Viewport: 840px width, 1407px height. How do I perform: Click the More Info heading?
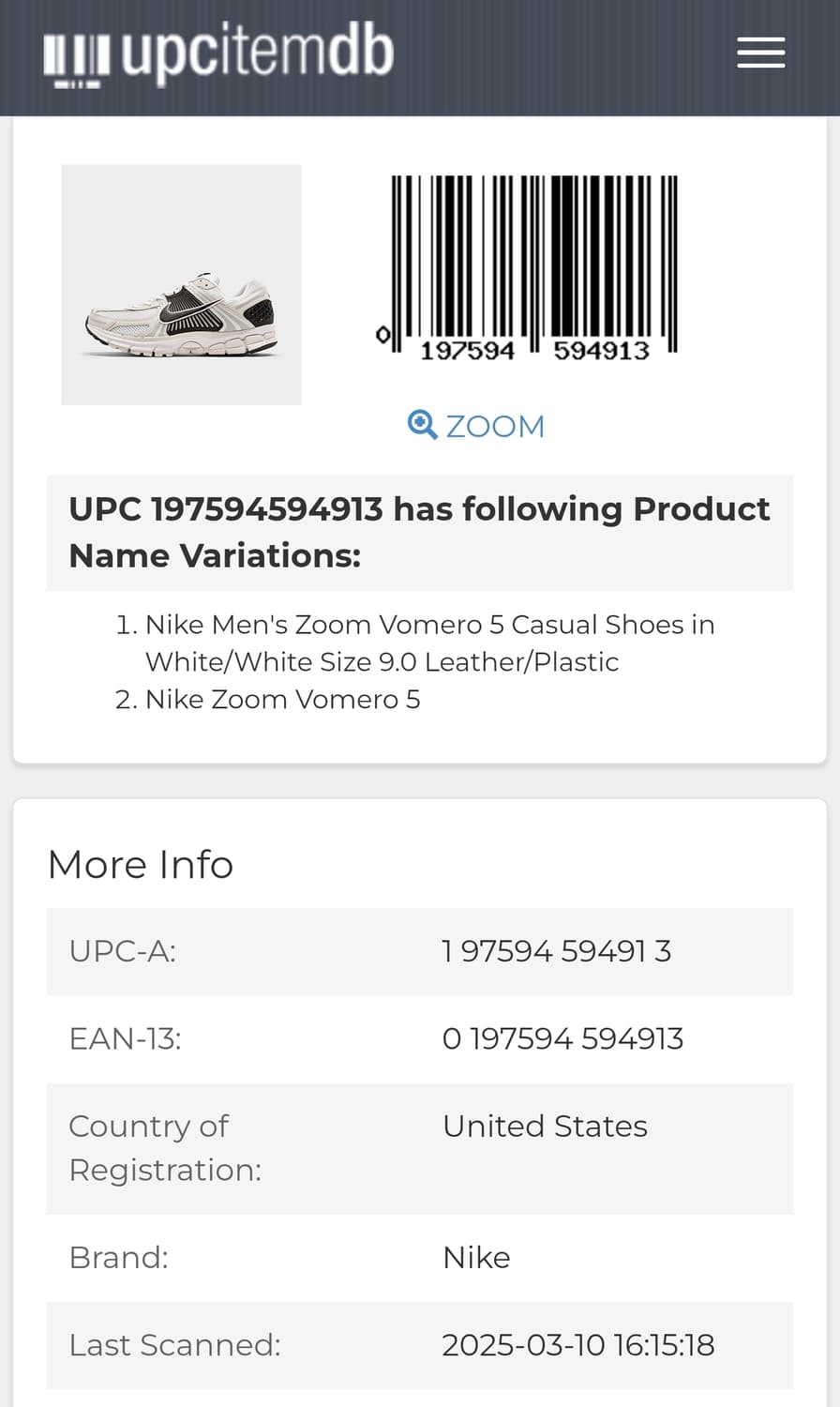(x=141, y=864)
